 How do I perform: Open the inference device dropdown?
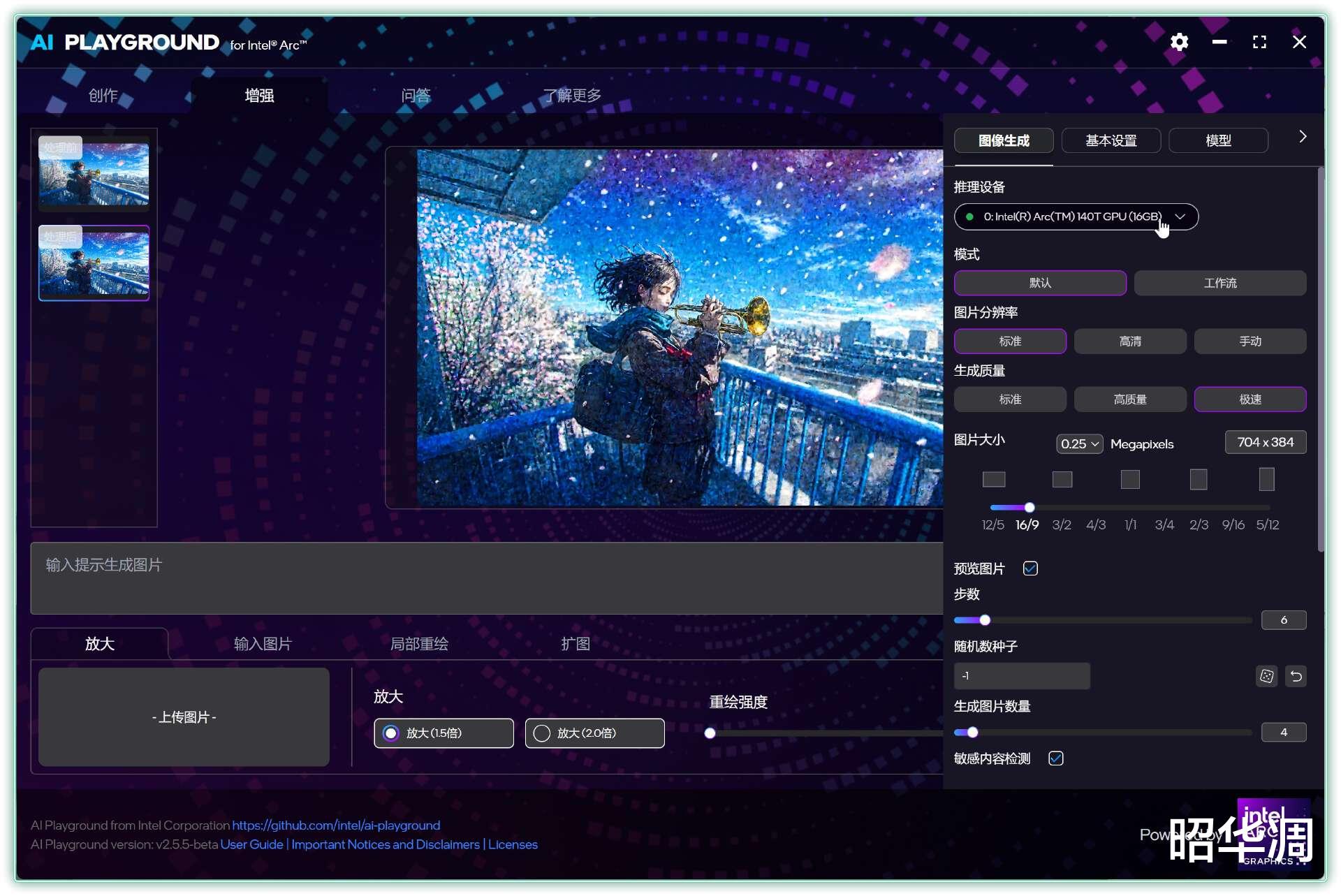1076,216
